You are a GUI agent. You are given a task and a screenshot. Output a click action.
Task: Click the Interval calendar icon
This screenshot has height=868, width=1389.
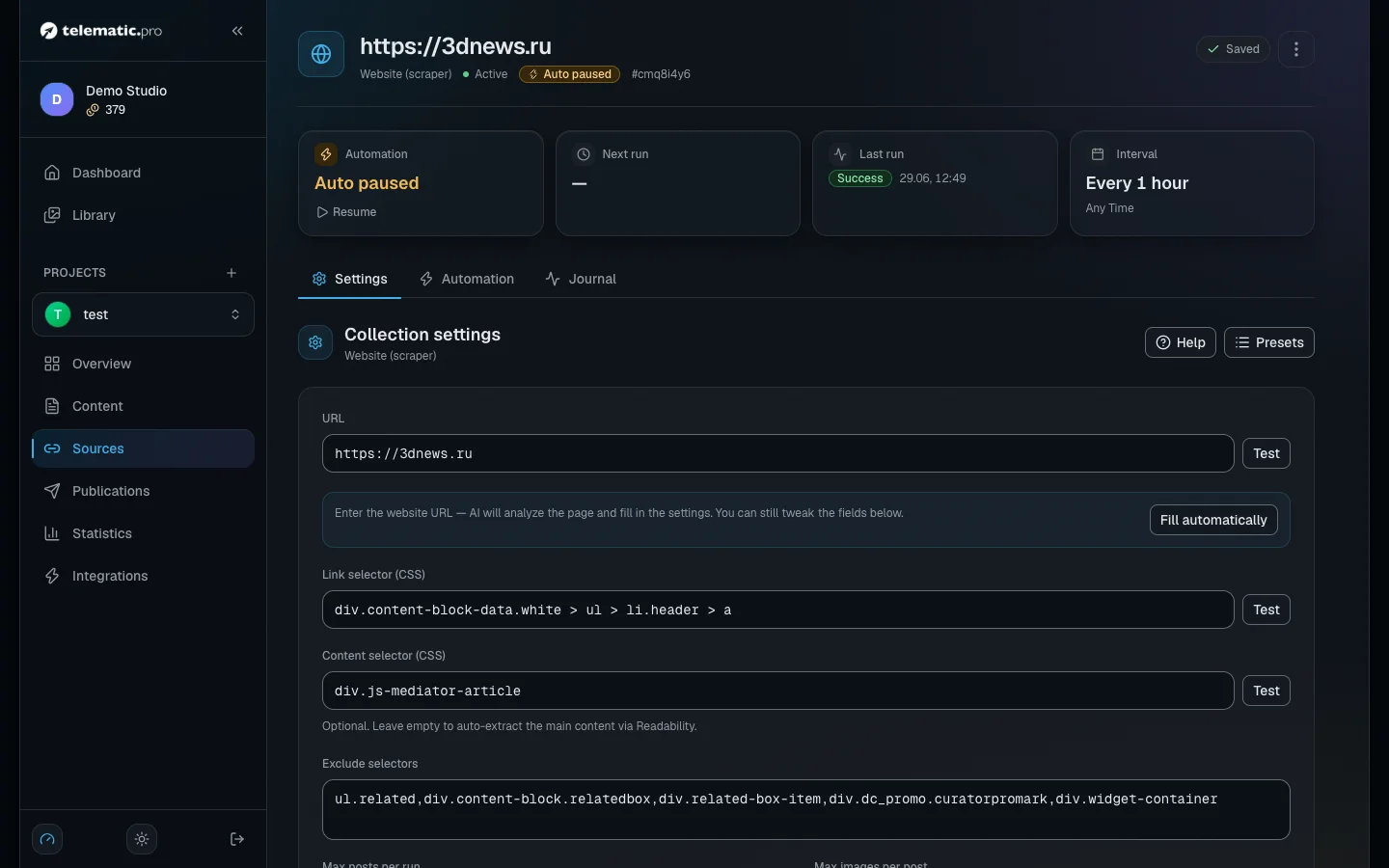(x=1098, y=154)
